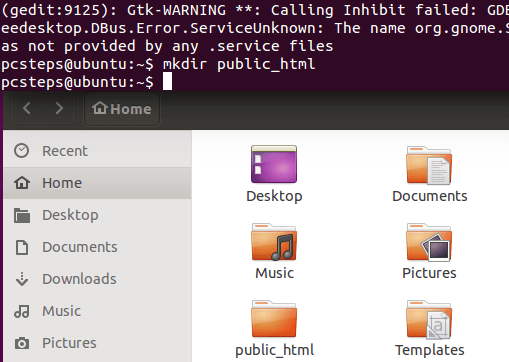509x362 pixels.
Task: Click the "Documents" label in file view
Action: click(x=430, y=196)
